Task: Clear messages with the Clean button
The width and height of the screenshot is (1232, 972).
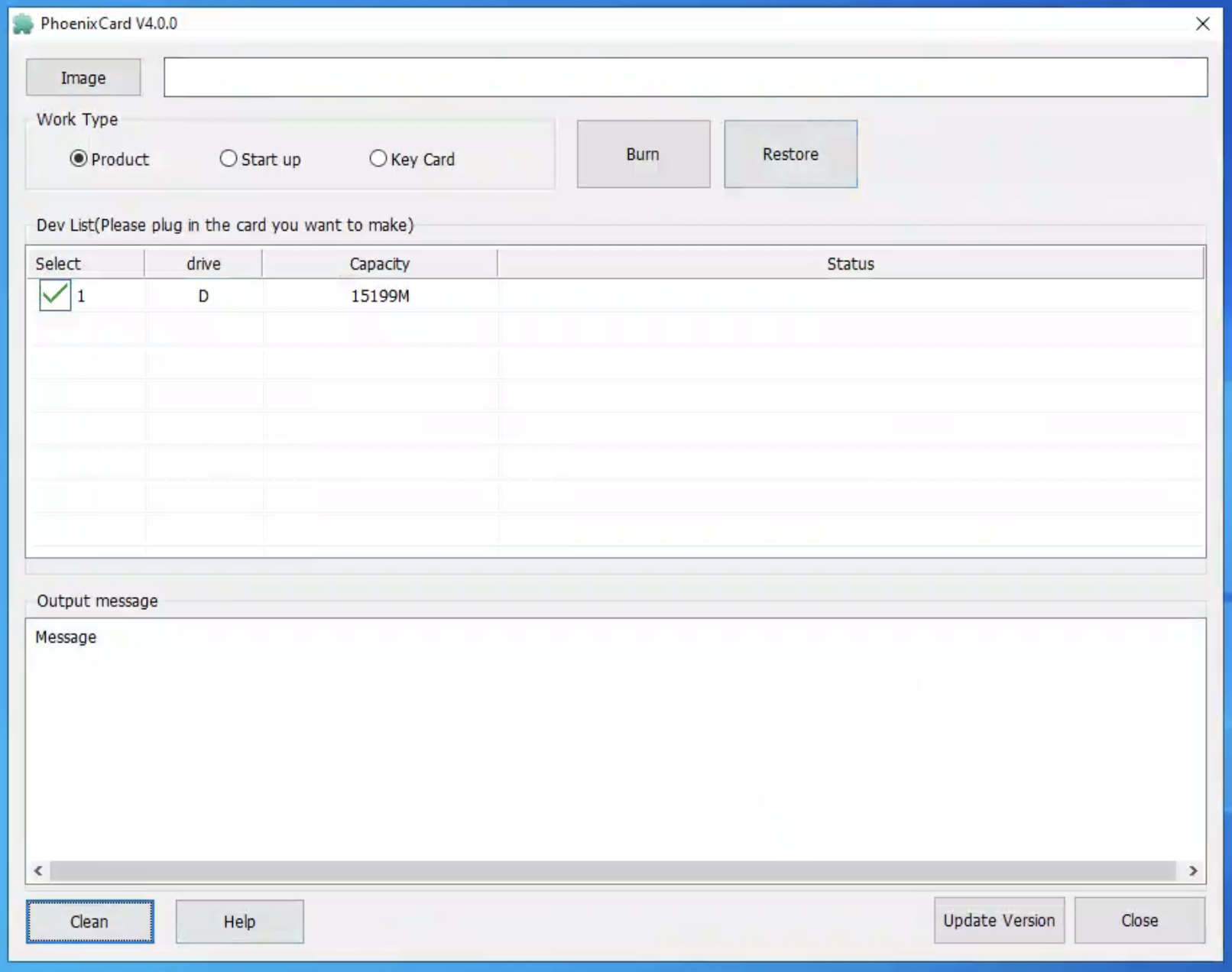Action: coord(89,922)
